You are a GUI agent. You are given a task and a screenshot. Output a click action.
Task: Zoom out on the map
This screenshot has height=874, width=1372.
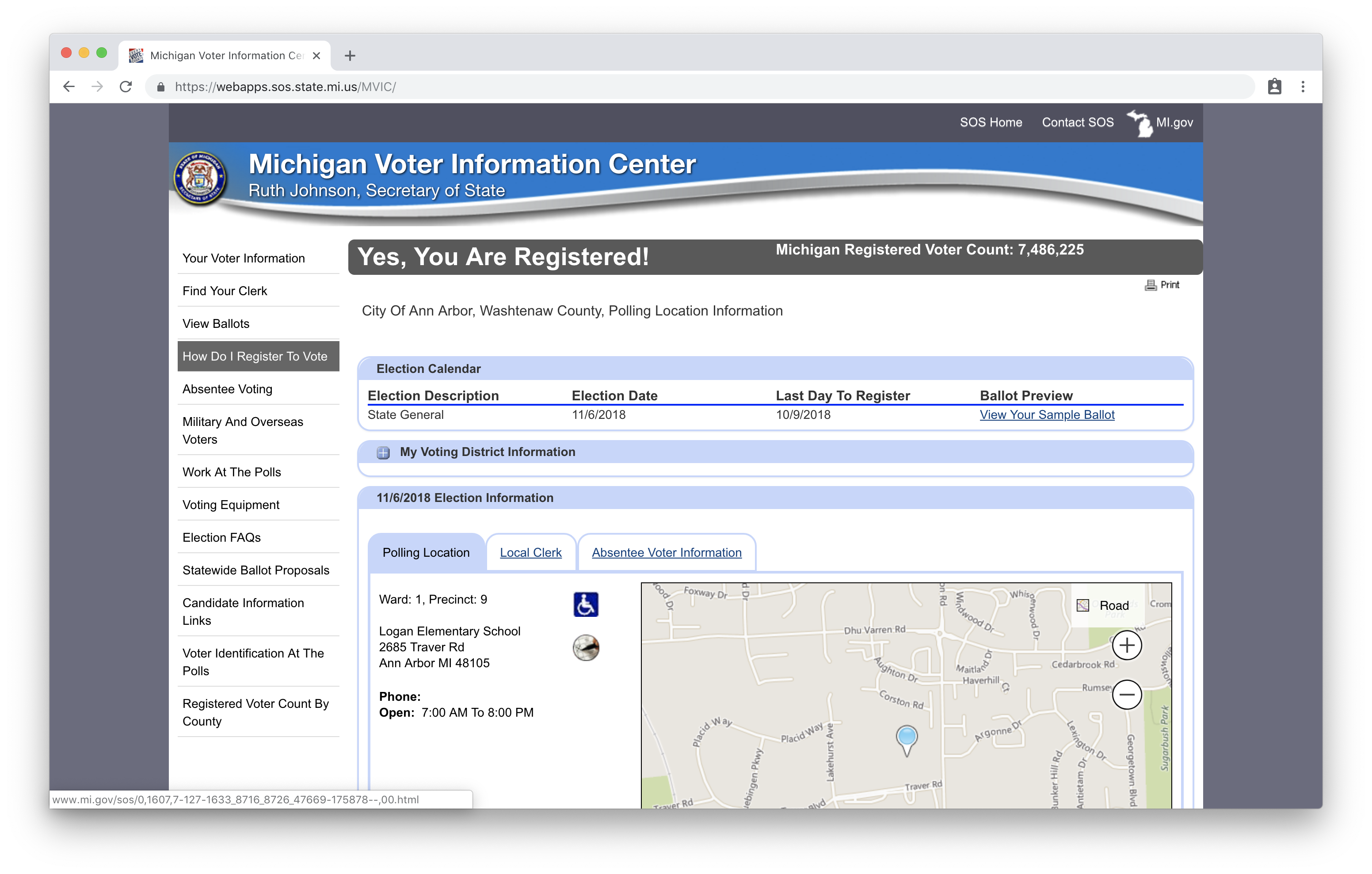[1126, 695]
